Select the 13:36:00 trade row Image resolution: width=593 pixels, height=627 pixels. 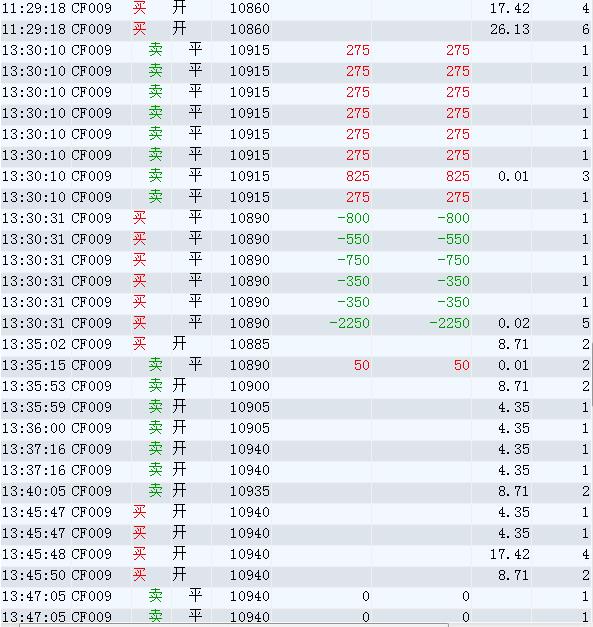click(x=296, y=428)
